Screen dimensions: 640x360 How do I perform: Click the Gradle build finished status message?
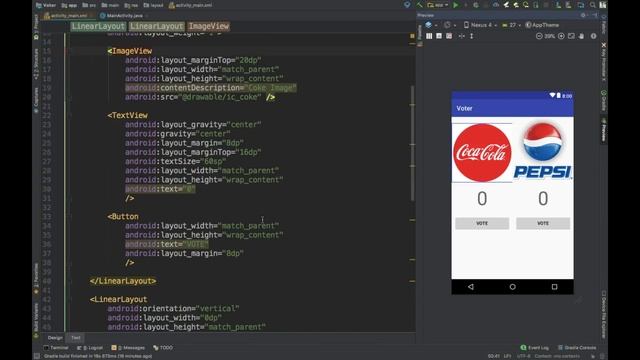click(x=98, y=356)
